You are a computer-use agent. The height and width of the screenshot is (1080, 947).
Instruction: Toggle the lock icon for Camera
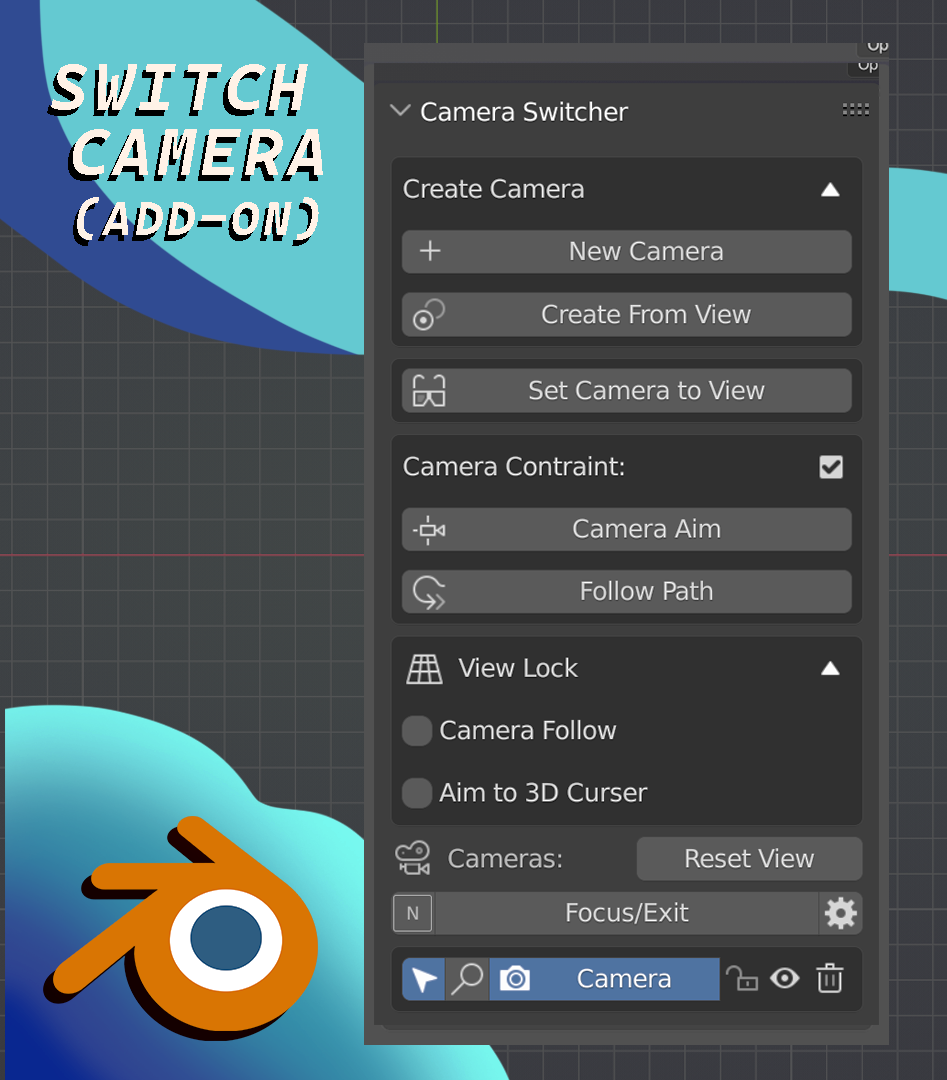(742, 979)
